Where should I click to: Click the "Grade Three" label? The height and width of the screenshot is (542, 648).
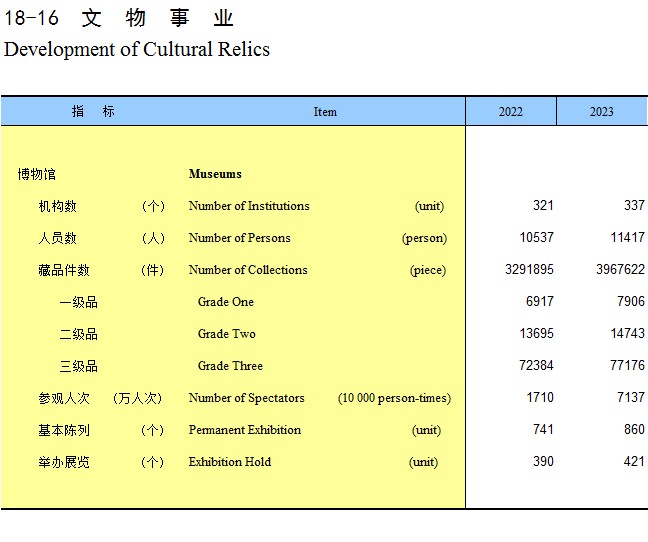point(230,366)
